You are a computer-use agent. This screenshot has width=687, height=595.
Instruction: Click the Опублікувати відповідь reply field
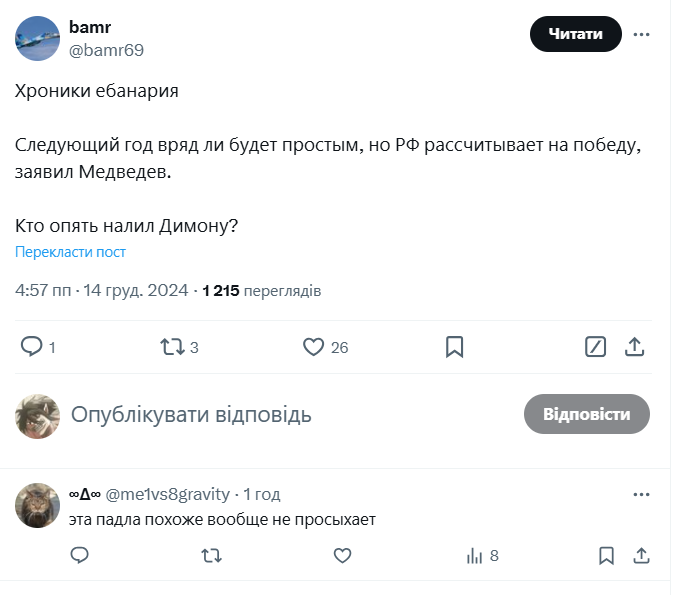pos(190,414)
